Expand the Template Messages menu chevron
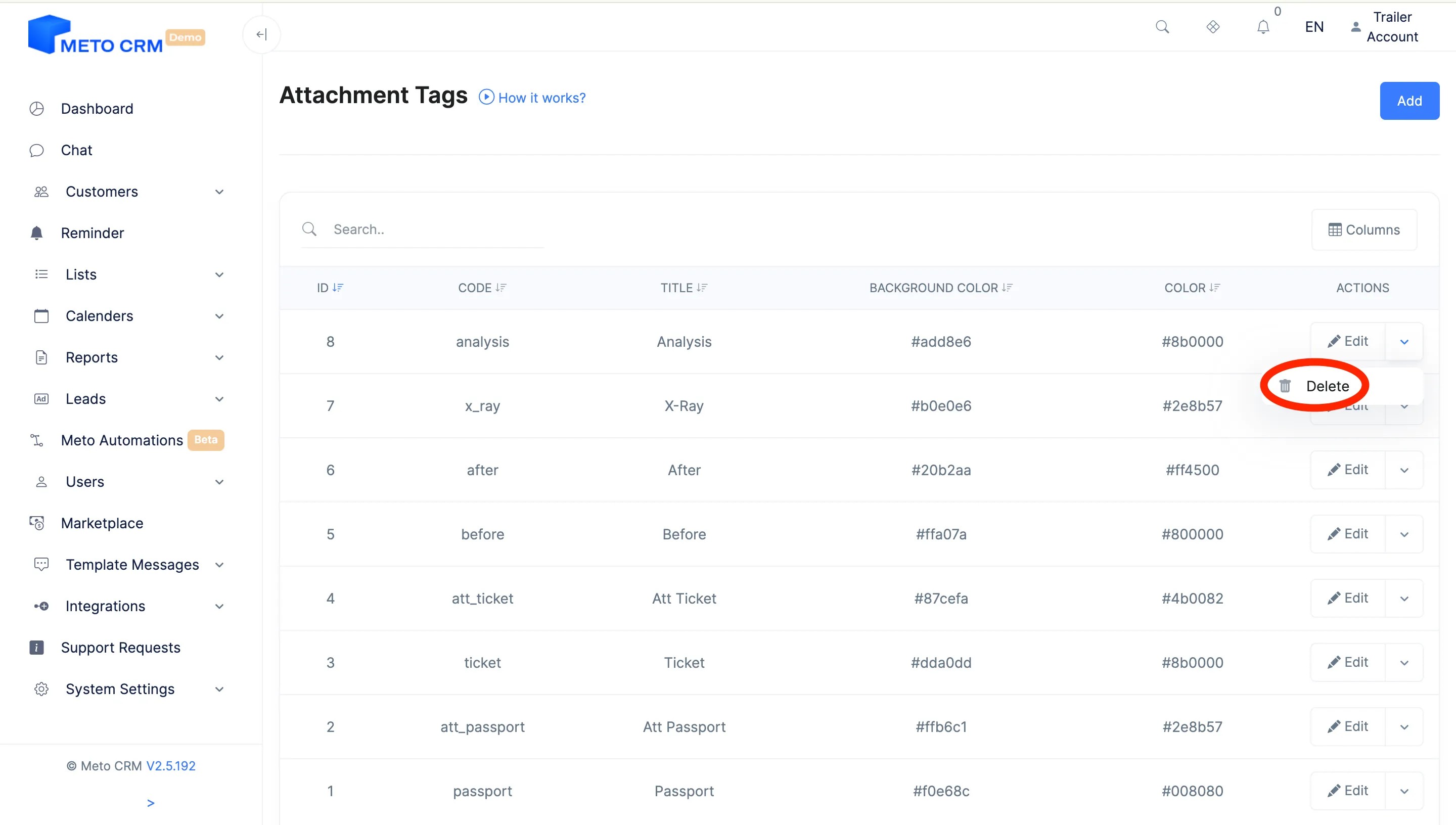 pos(219,564)
